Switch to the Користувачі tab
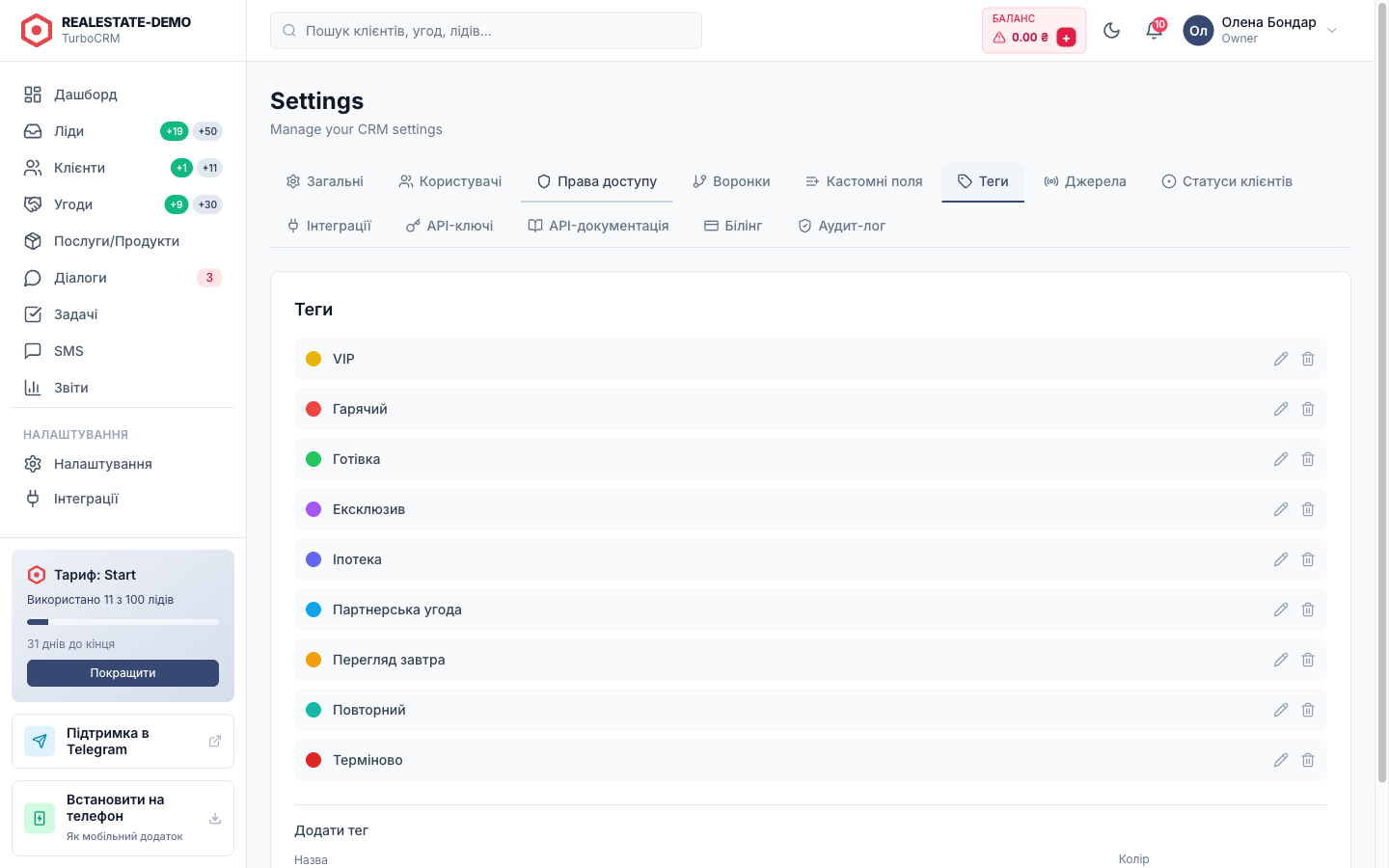 coord(450,181)
